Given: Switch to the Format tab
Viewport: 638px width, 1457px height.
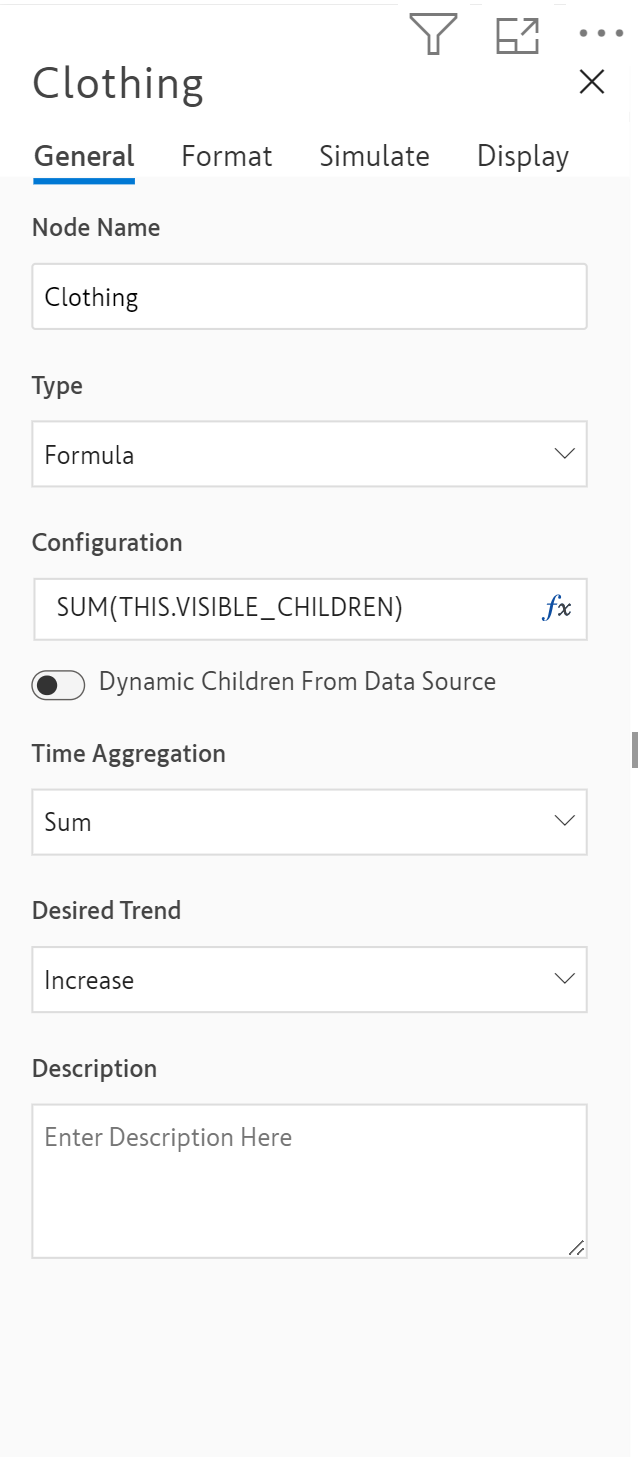Looking at the screenshot, I should point(226,156).
